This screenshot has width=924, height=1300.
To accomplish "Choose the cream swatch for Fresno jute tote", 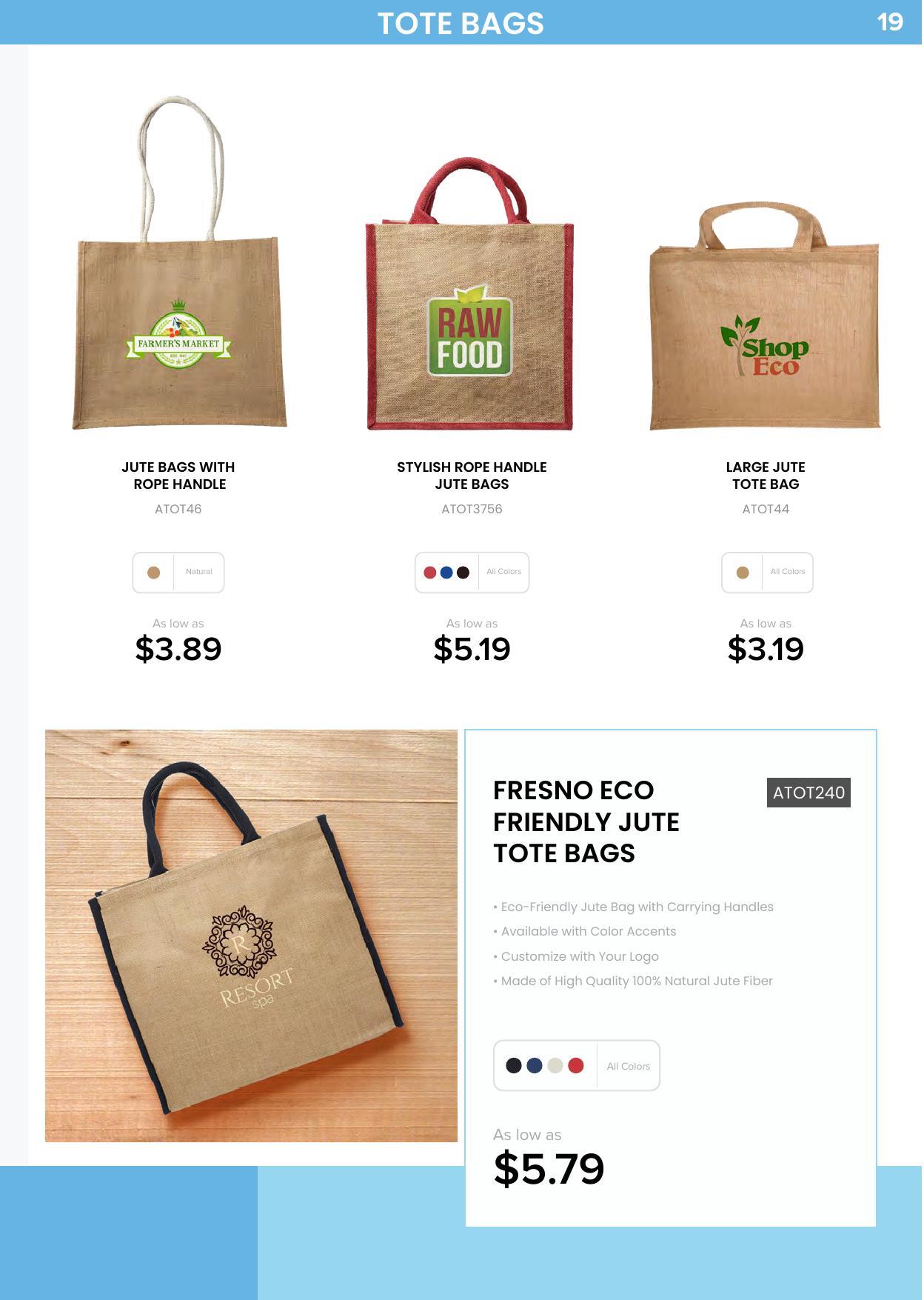I will tap(555, 1065).
